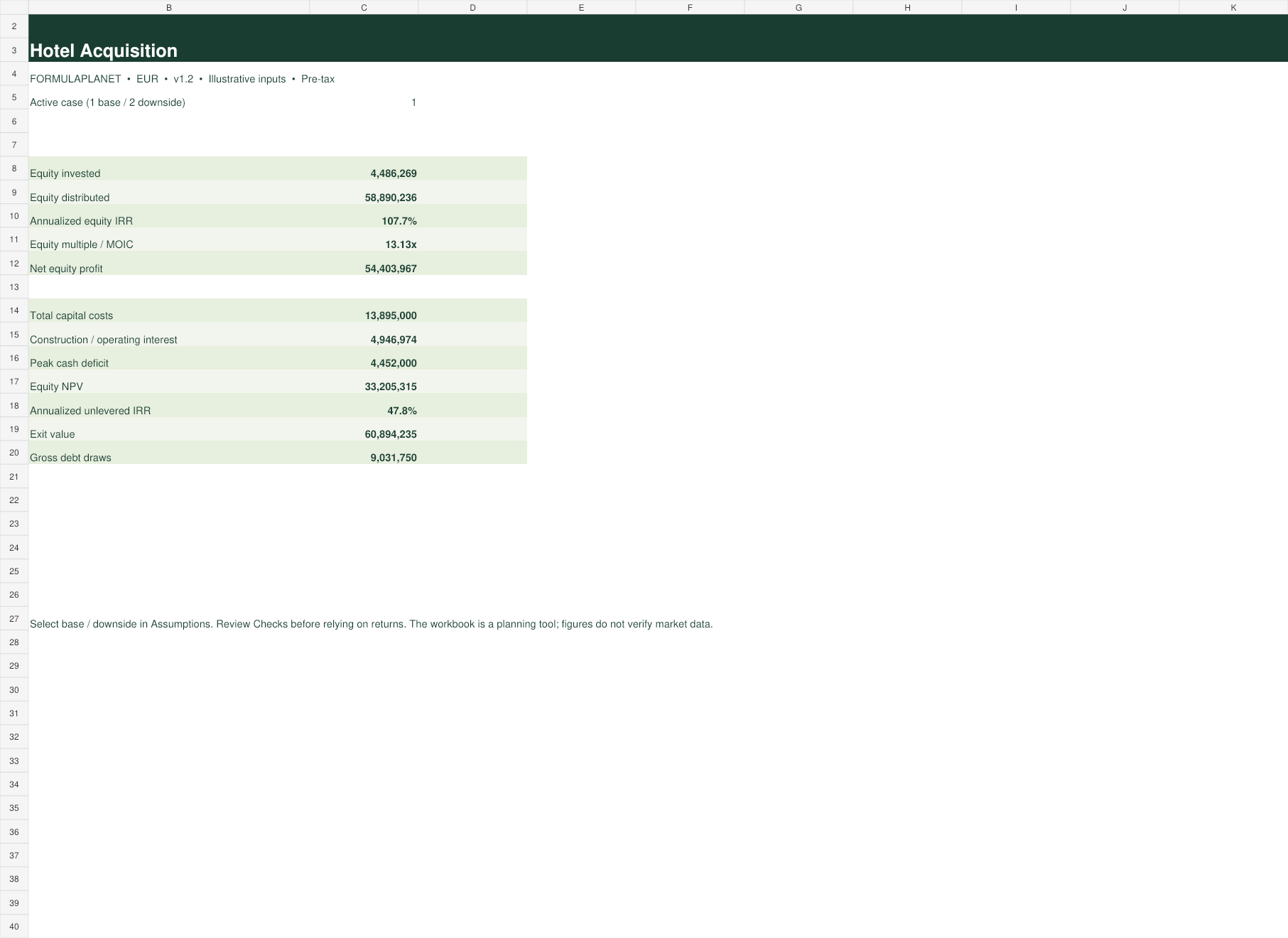Select row 10 header
The image size is (1288, 938).
14,216
